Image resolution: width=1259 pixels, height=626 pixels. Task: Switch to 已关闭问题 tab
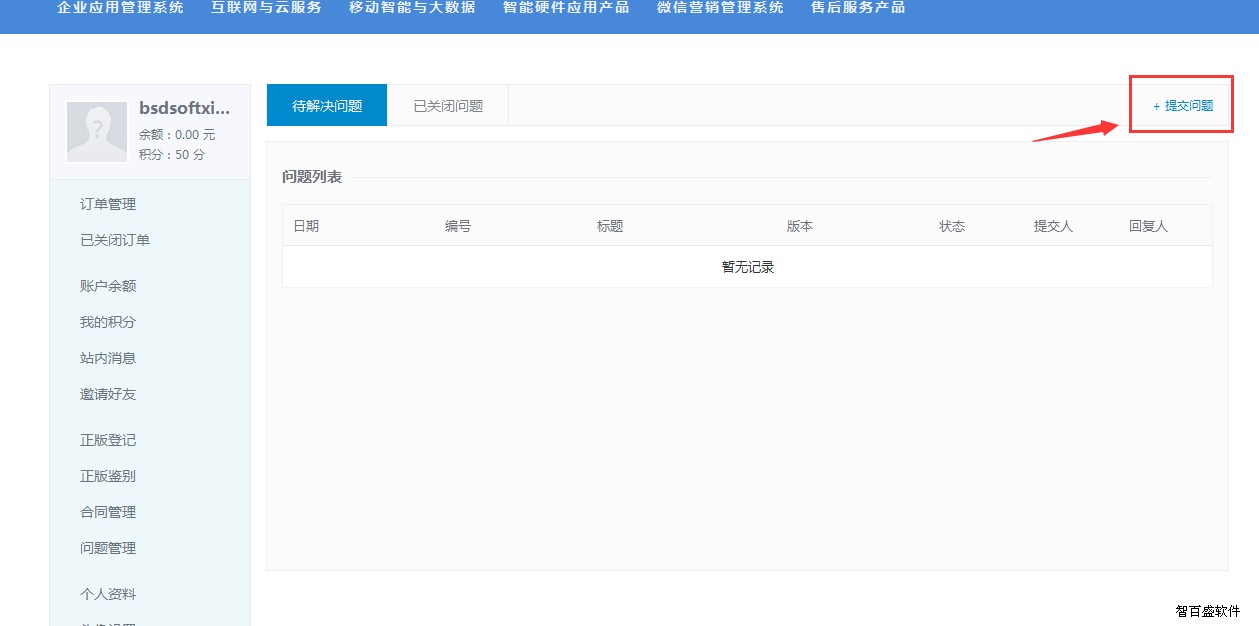pos(448,105)
